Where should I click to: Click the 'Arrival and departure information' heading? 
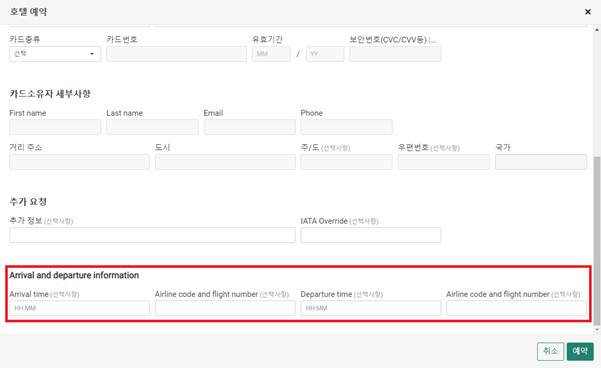tap(74, 275)
